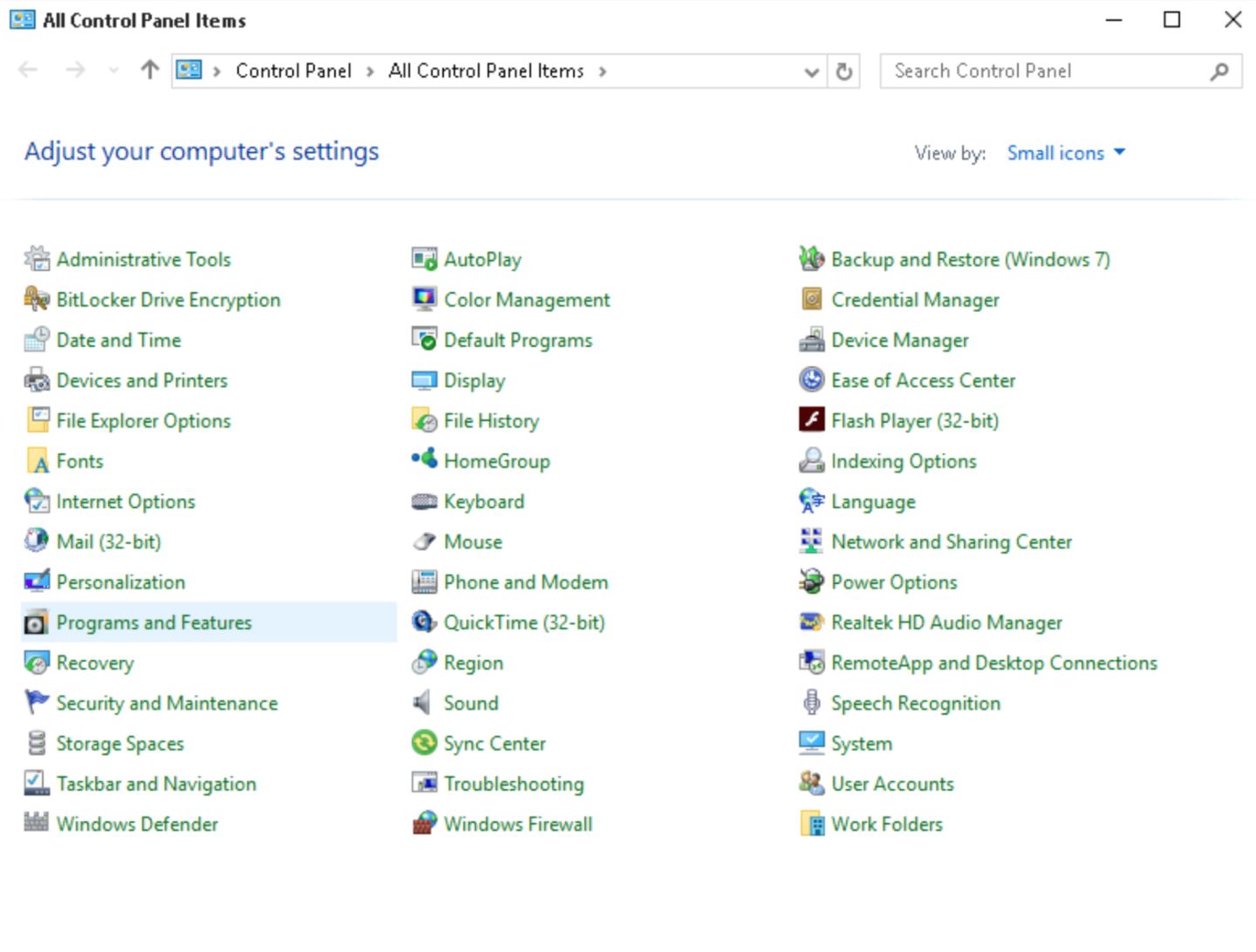The image size is (1256, 952).
Task: Click the Back navigation arrow
Action: (x=28, y=70)
